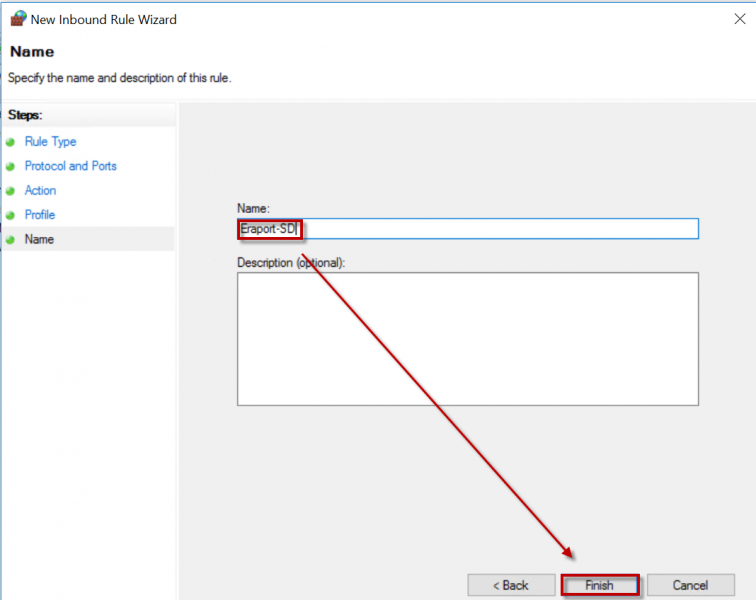The image size is (756, 600).
Task: Cancel the inbound rule wizard
Action: pyautogui.click(x=690, y=585)
